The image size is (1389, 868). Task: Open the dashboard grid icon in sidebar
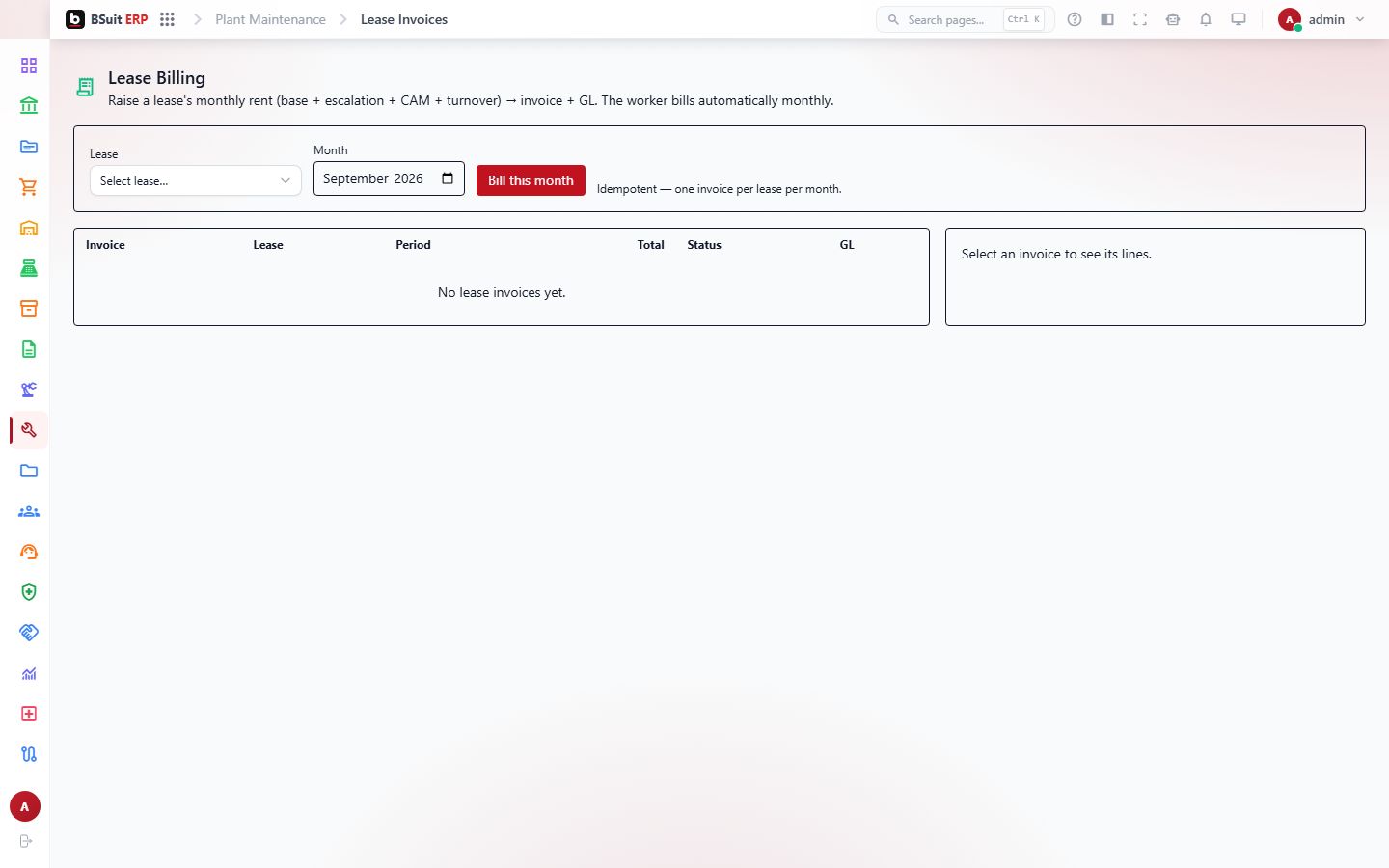[29, 66]
